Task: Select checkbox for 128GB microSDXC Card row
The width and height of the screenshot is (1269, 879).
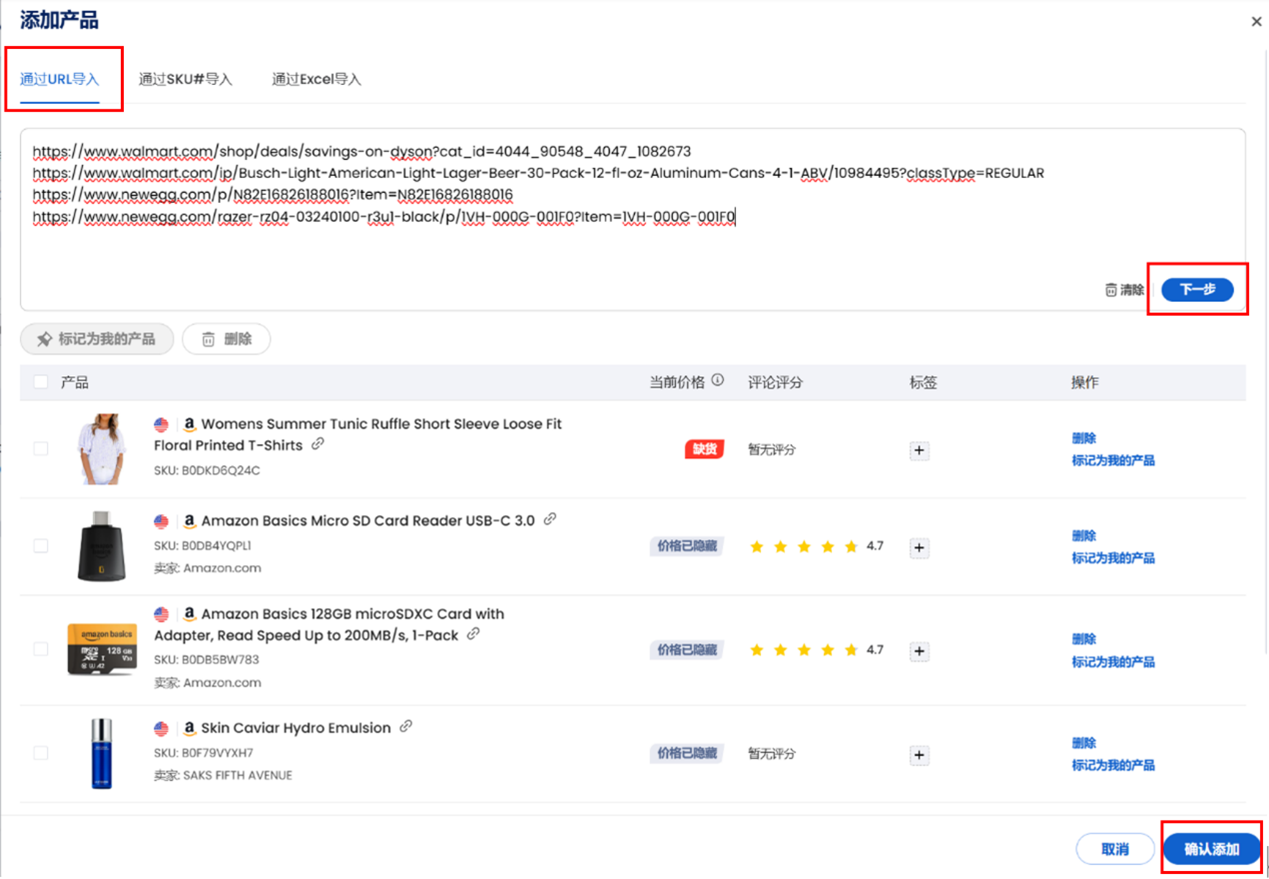Action: [x=41, y=649]
